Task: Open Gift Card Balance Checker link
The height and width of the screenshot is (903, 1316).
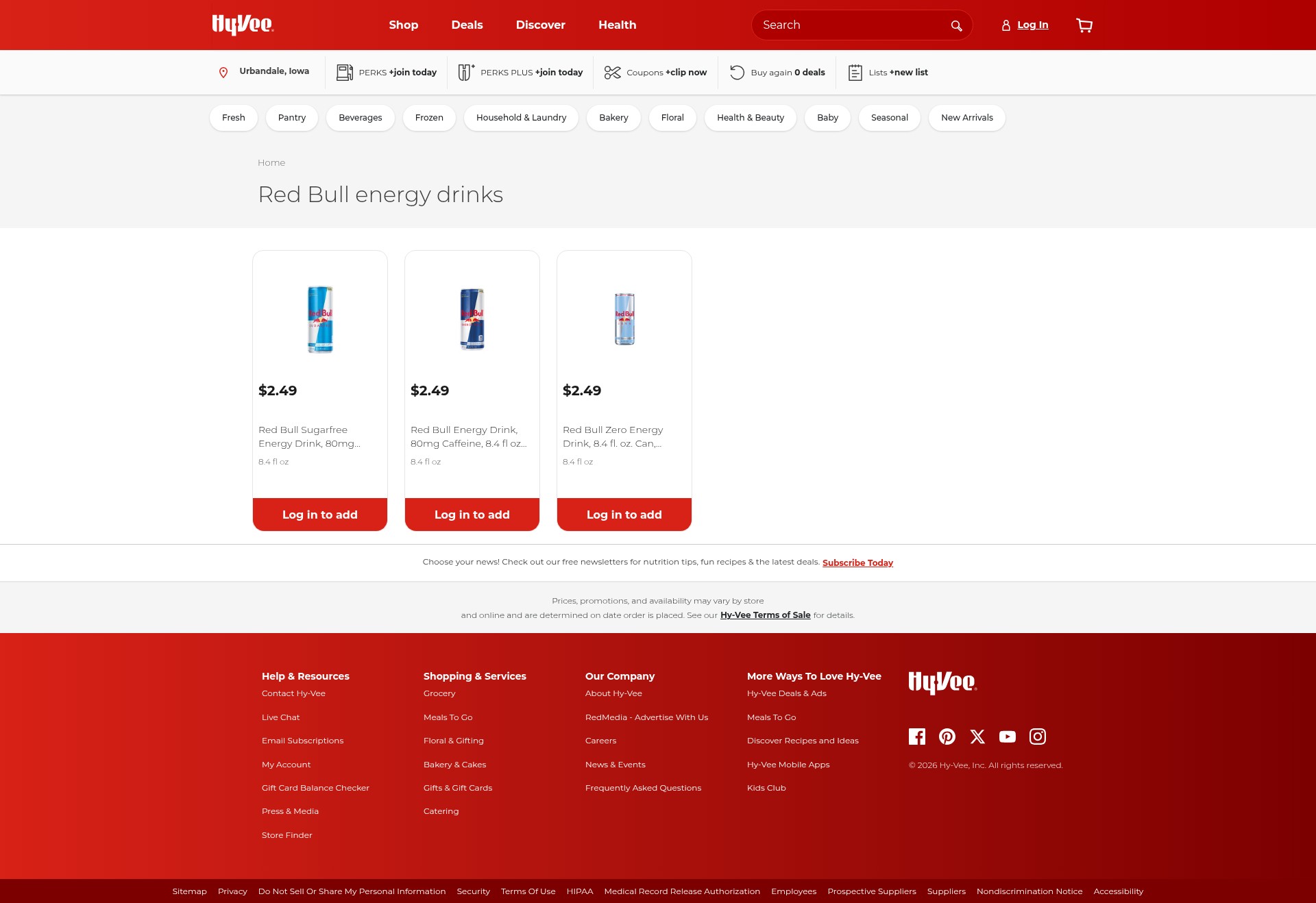Action: click(x=315, y=789)
